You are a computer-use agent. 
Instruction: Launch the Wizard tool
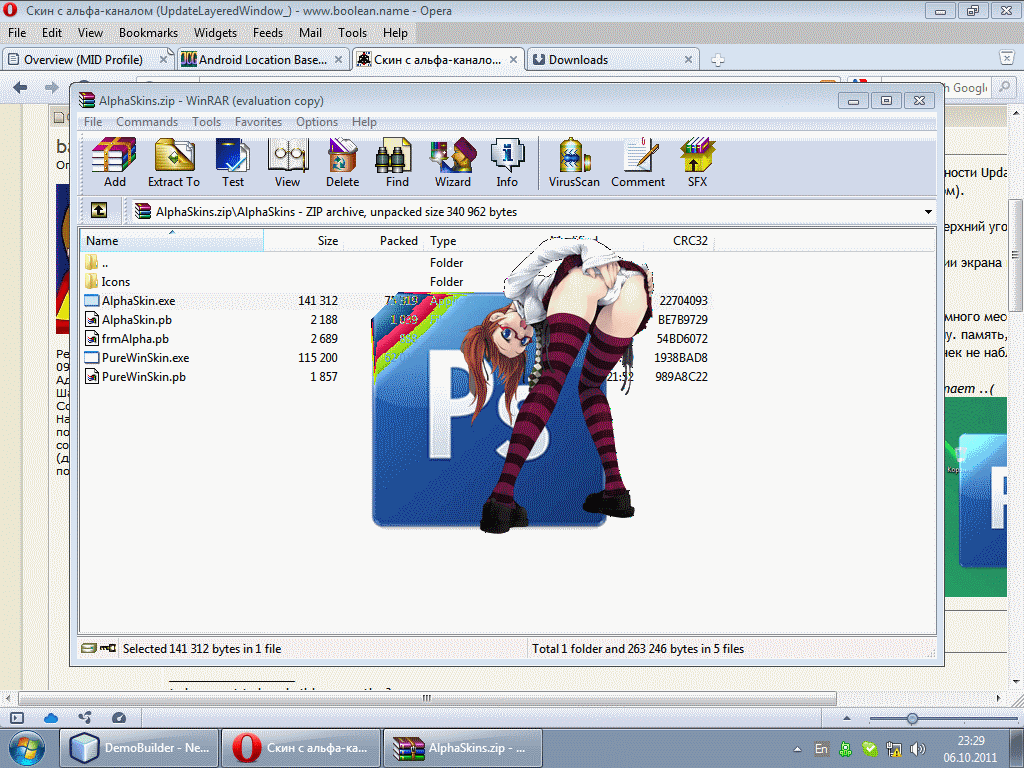tap(452, 163)
